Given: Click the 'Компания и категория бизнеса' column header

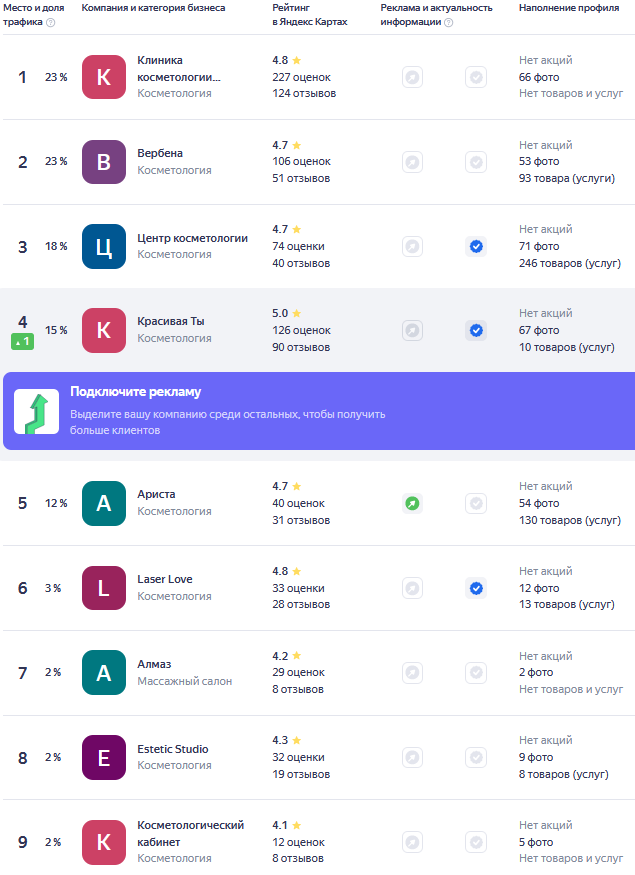Looking at the screenshot, I should (153, 8).
